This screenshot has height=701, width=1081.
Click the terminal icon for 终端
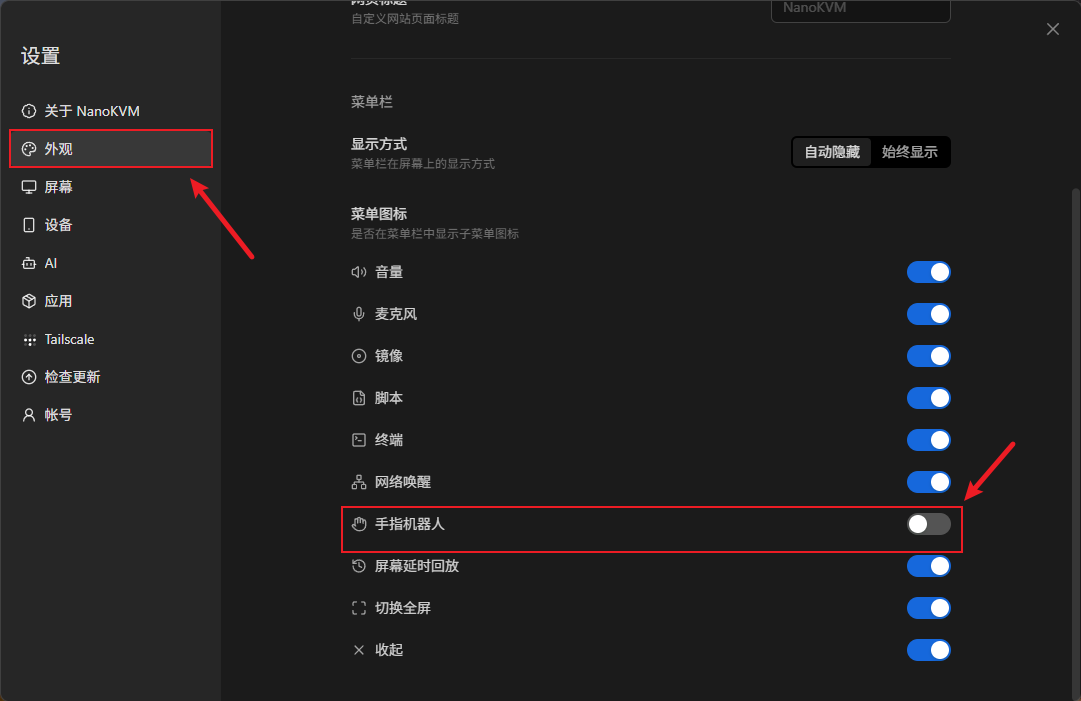(358, 440)
